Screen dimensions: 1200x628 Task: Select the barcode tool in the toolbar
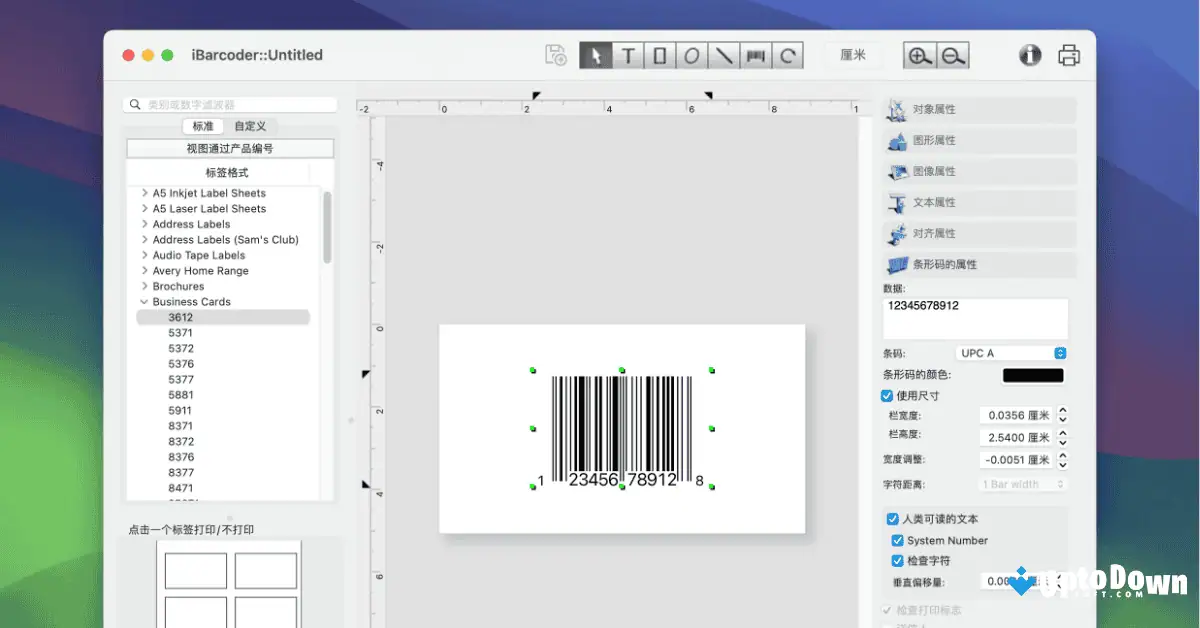tap(757, 55)
